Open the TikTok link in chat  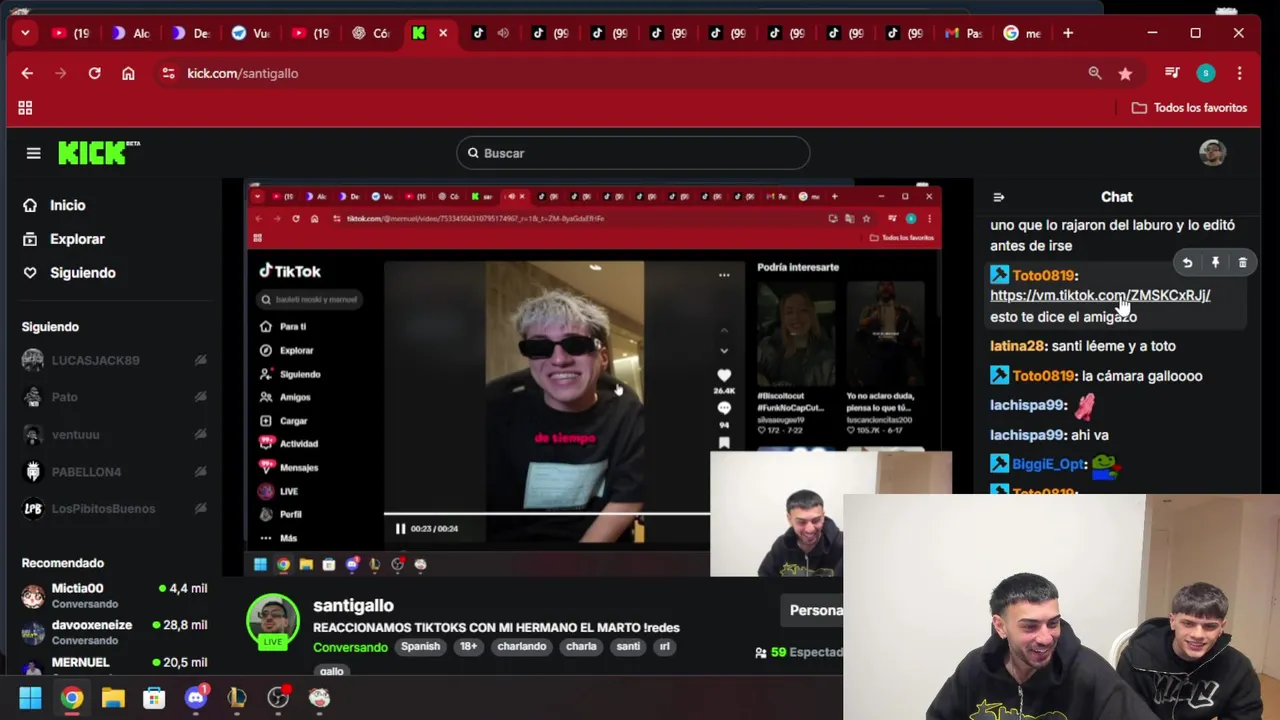(1100, 295)
